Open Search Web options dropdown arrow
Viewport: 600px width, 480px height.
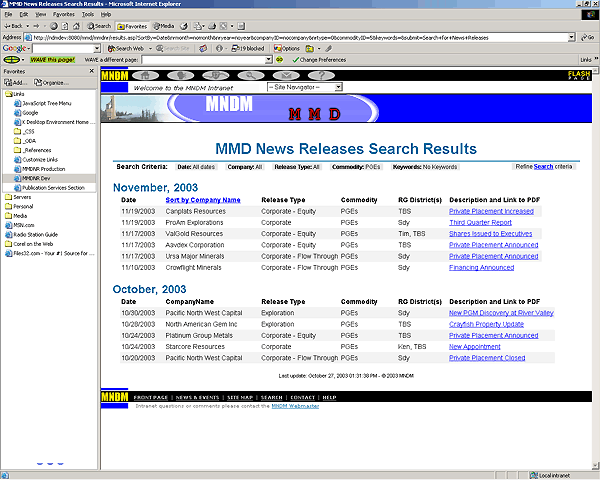tap(150, 49)
